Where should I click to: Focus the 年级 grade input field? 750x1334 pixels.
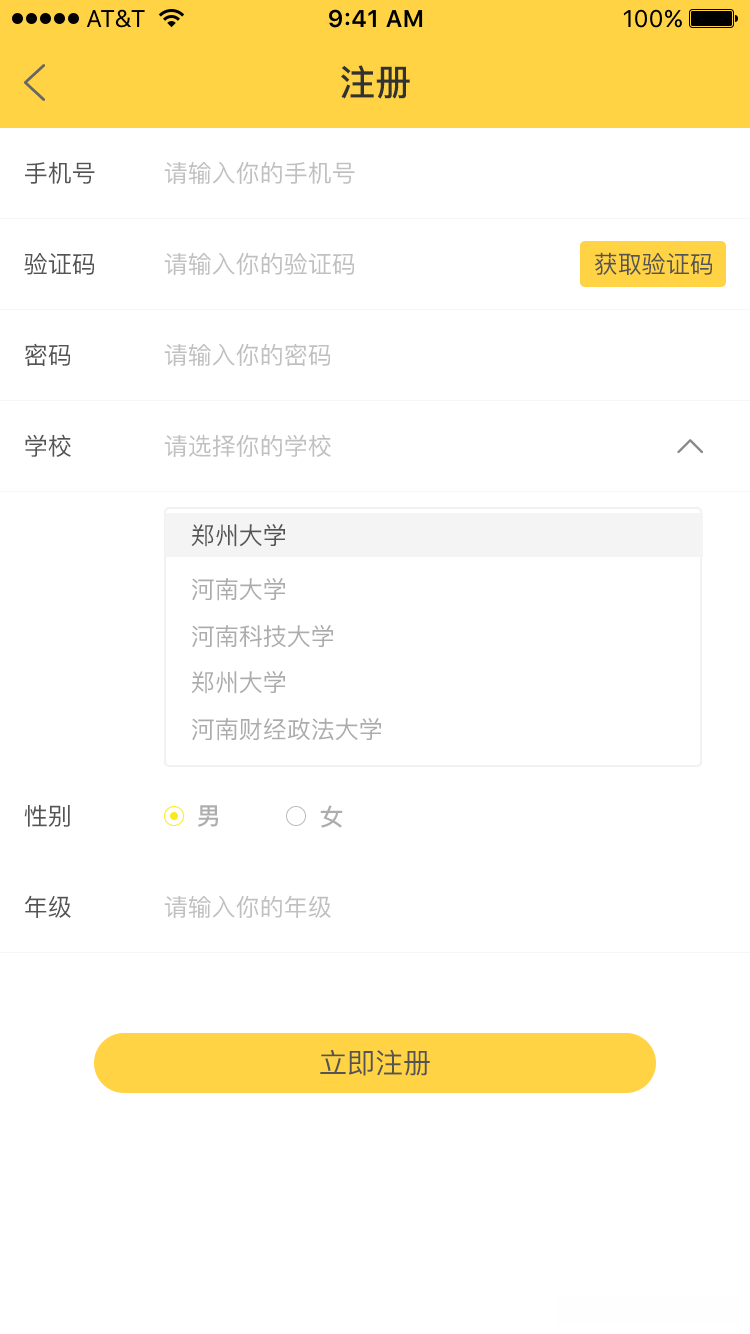(400, 908)
